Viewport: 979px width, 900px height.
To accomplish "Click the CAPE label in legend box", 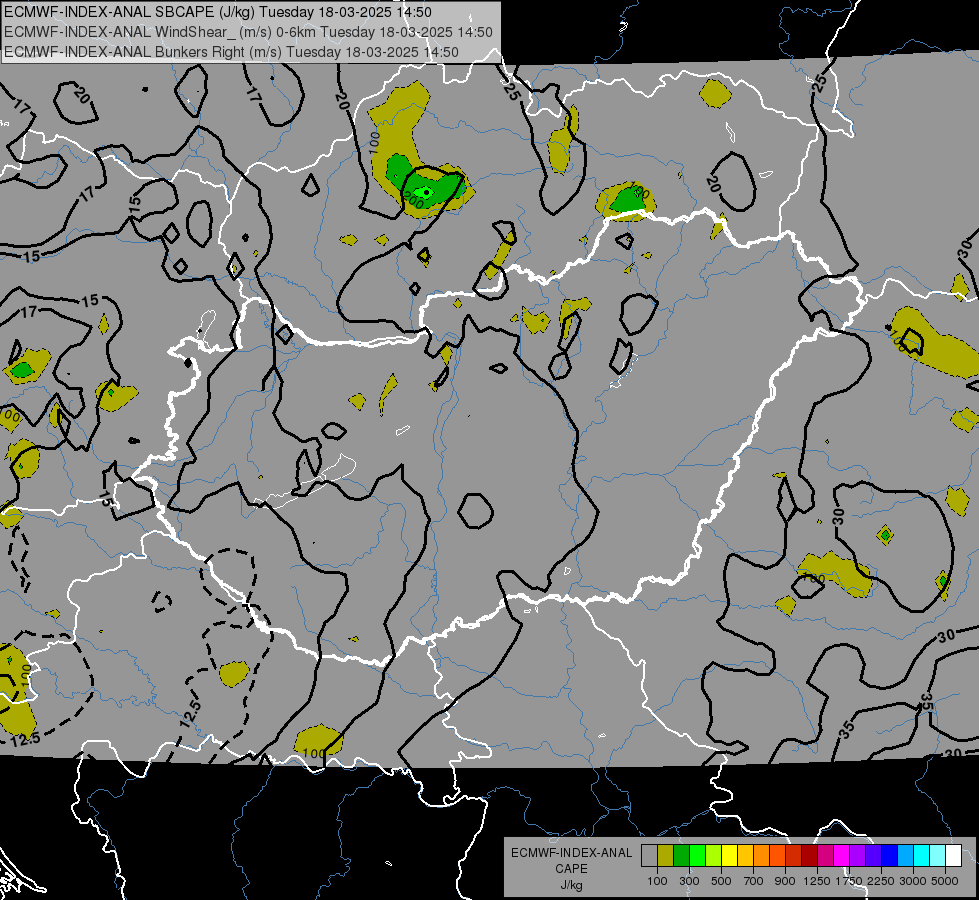I will click(x=571, y=869).
